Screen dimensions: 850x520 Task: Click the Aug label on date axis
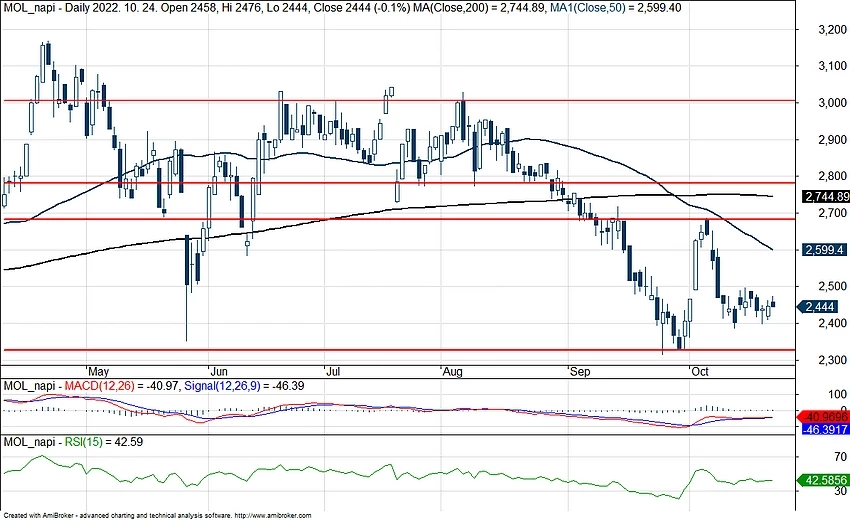pyautogui.click(x=452, y=371)
